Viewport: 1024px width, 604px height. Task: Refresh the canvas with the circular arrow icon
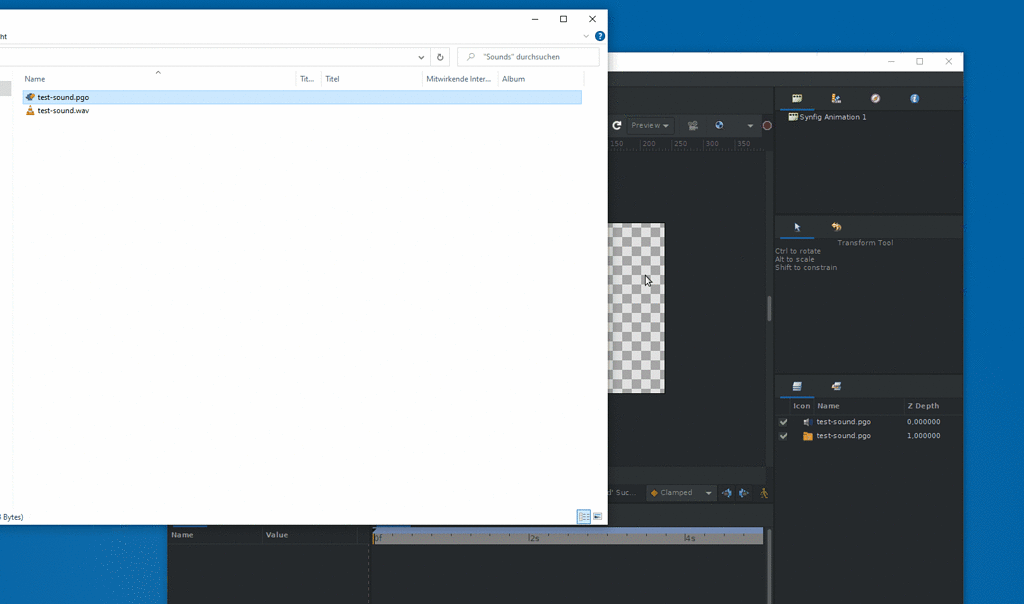click(616, 125)
